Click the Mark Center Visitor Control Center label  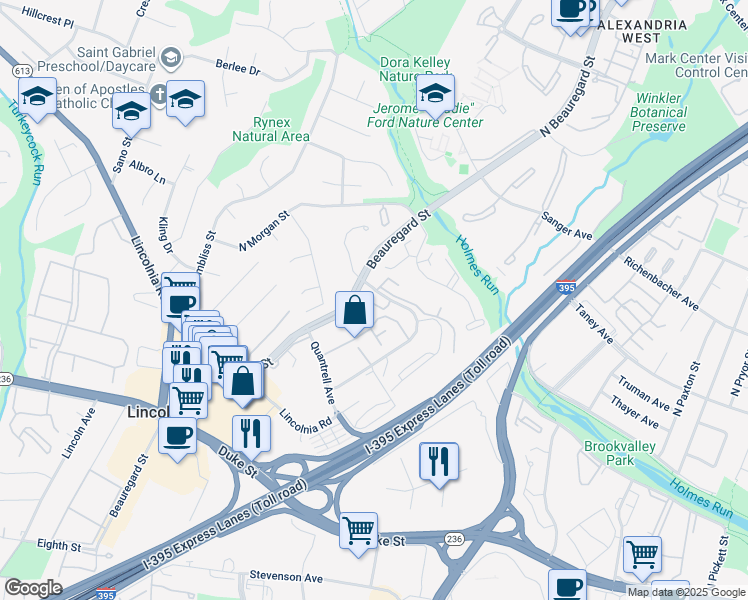(x=696, y=65)
